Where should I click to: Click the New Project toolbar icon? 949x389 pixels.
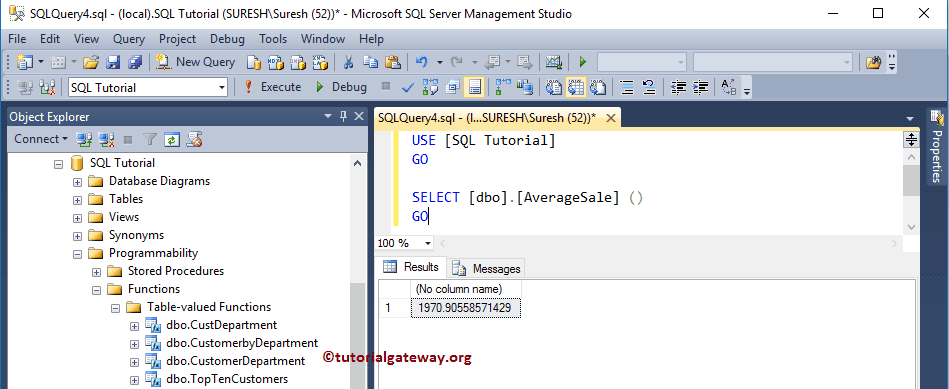(x=25, y=62)
